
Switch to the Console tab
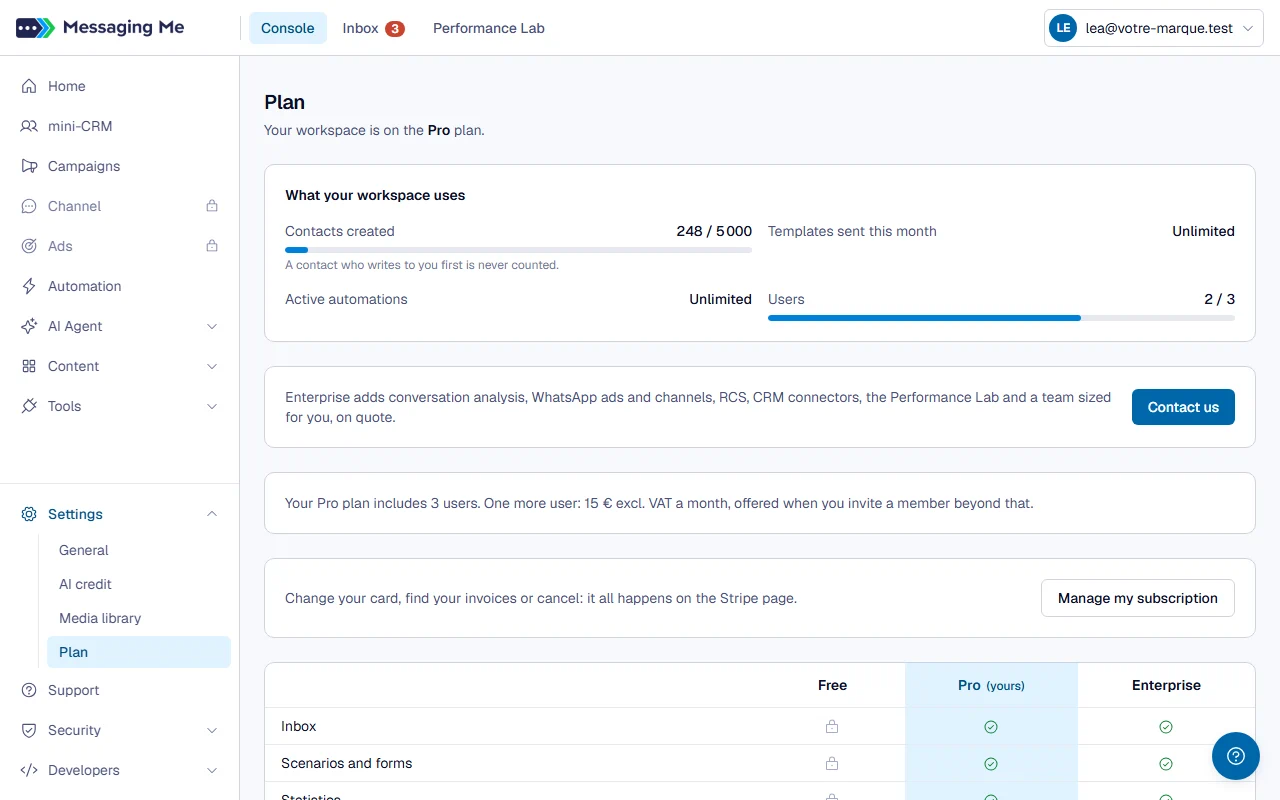(288, 28)
